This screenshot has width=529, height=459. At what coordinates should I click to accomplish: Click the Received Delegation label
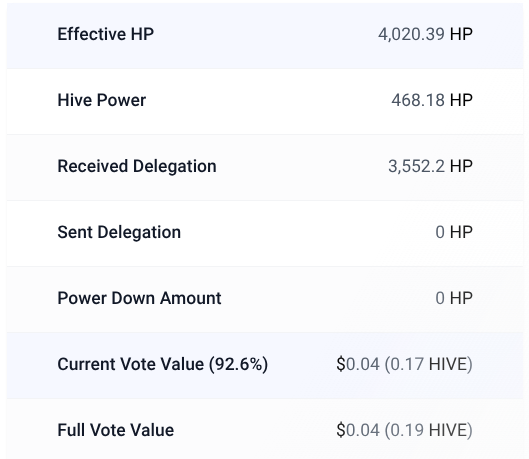(x=137, y=166)
